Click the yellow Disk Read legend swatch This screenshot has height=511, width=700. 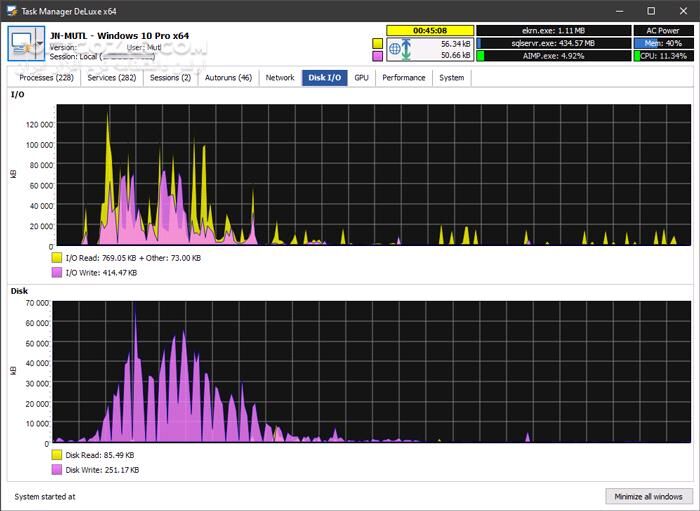tap(57, 454)
